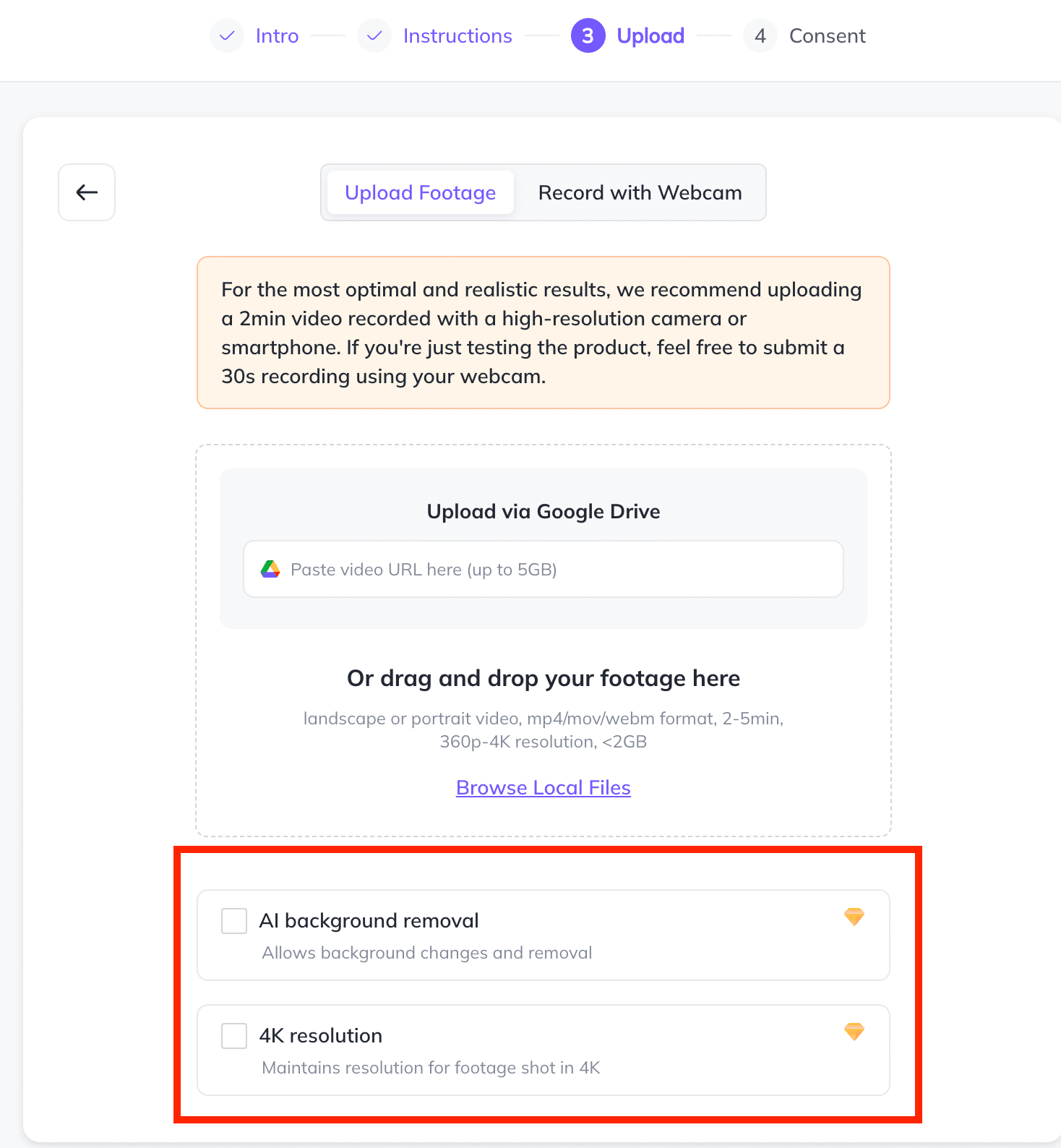This screenshot has height=1148, width=1061.
Task: Click the back arrow button
Action: [87, 192]
